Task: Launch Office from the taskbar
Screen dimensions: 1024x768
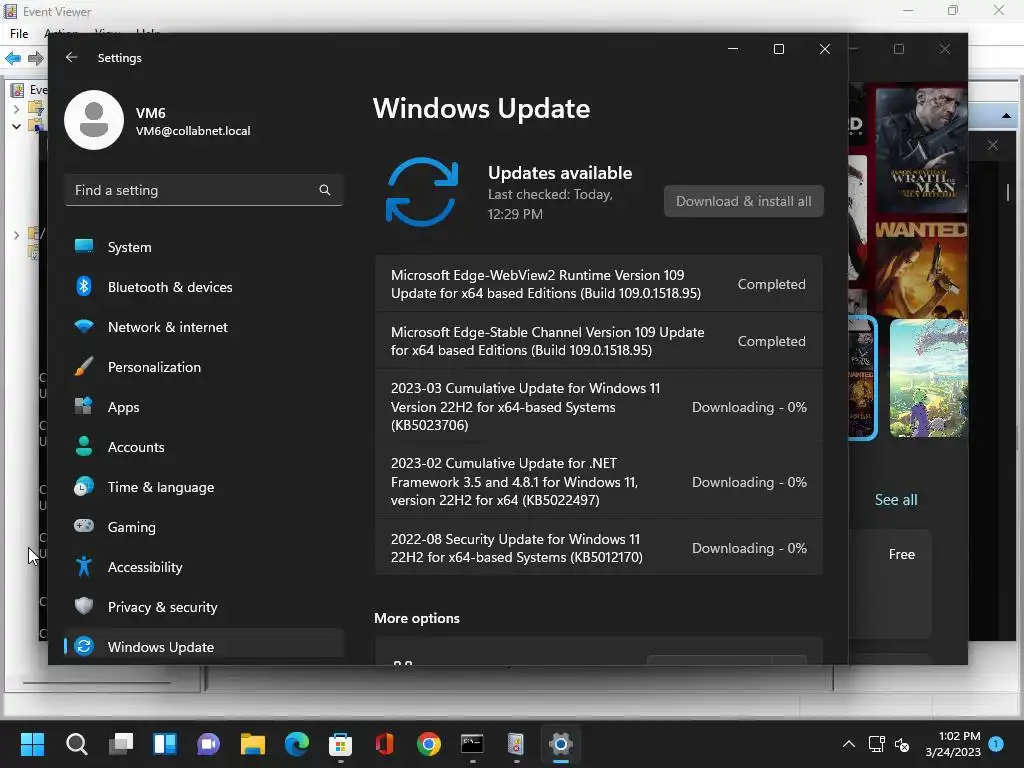Action: pyautogui.click(x=385, y=744)
